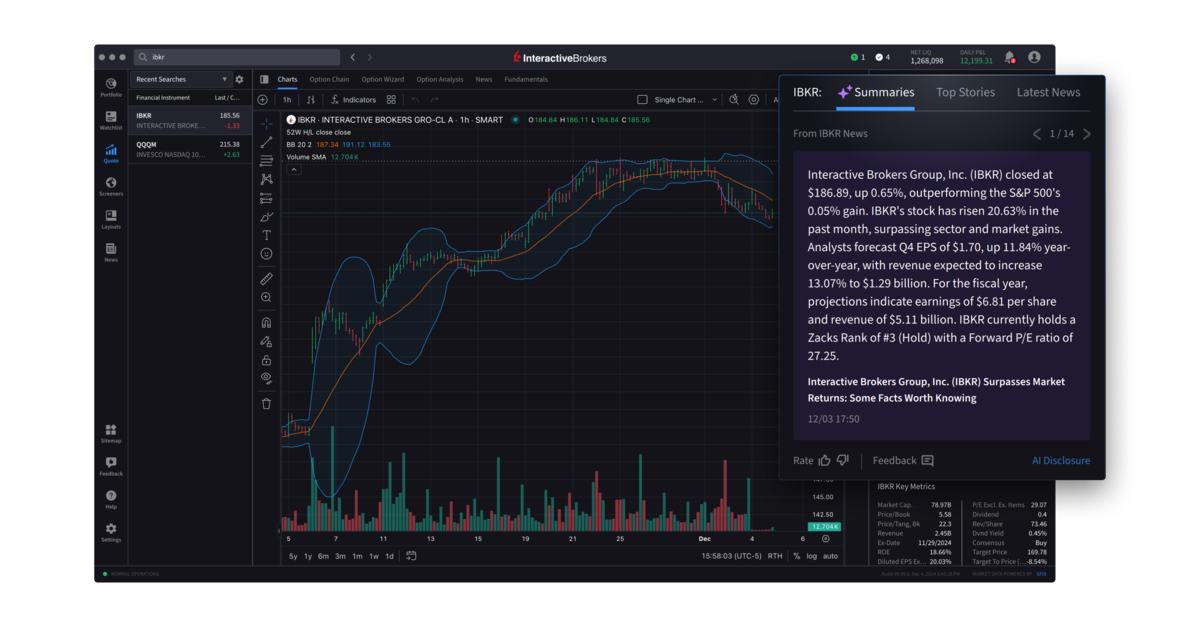Click the trash icon to remove drawings
The width and height of the screenshot is (1200, 627).
point(266,402)
